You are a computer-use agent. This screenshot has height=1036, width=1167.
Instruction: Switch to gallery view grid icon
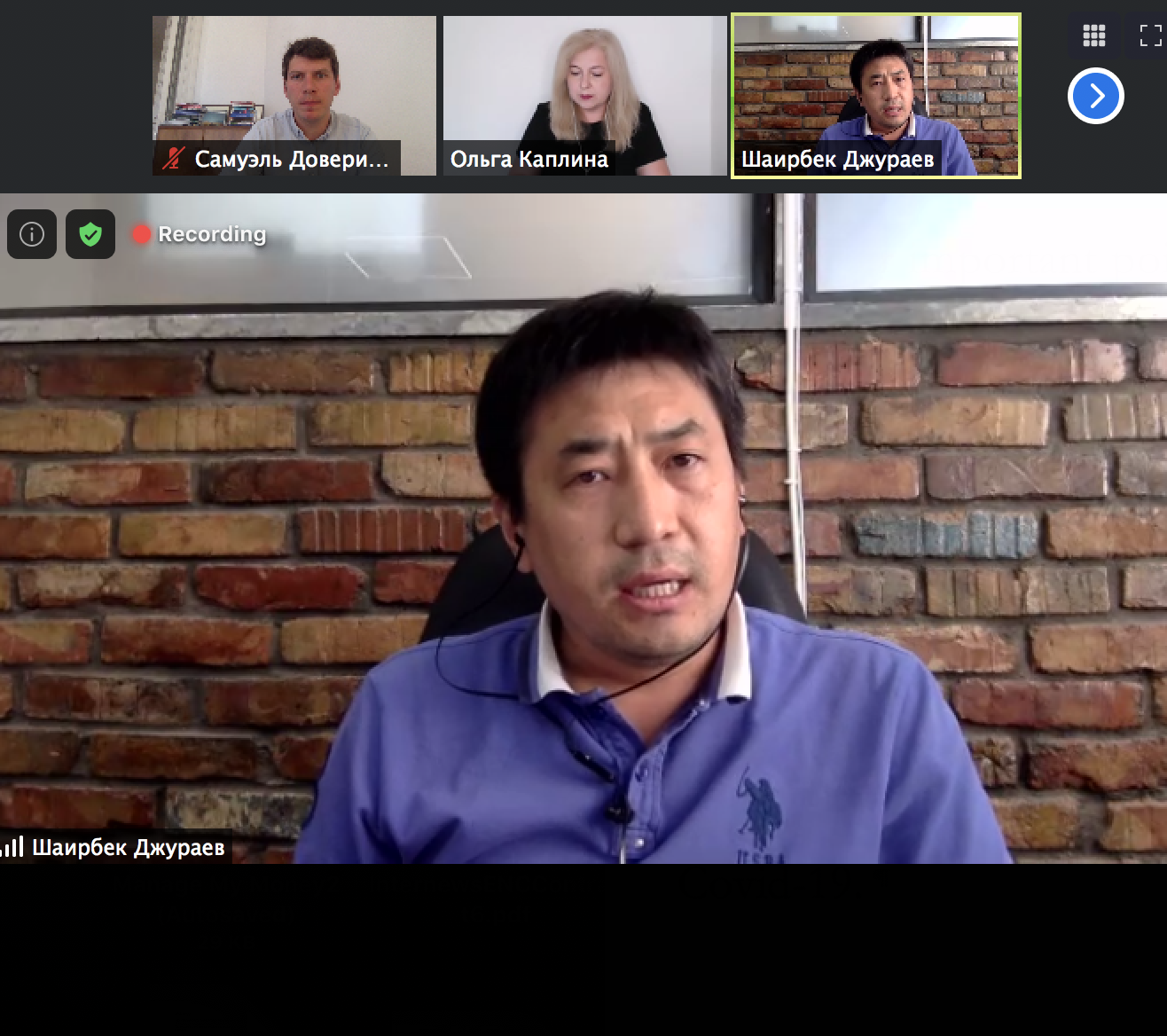(x=1094, y=35)
